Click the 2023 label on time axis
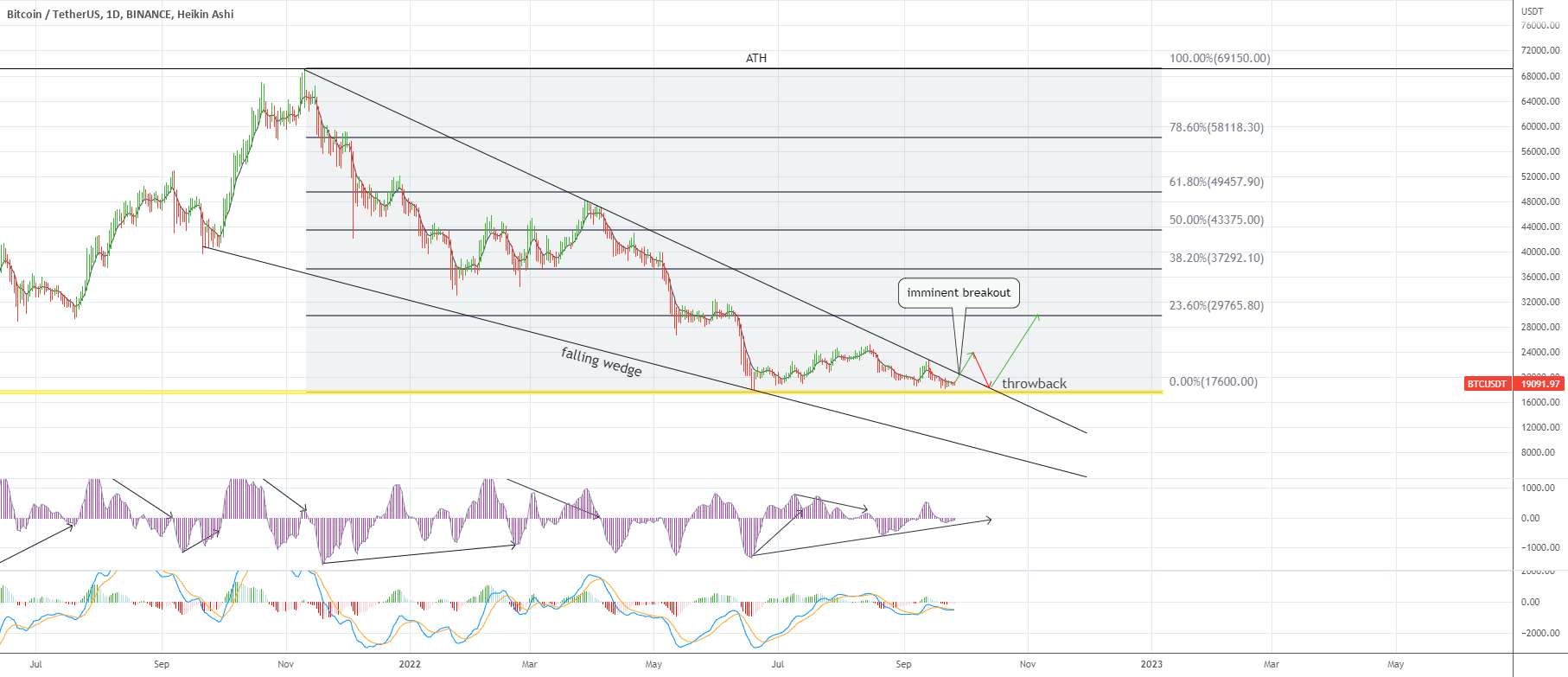Image resolution: width=1568 pixels, height=677 pixels. pyautogui.click(x=1151, y=664)
